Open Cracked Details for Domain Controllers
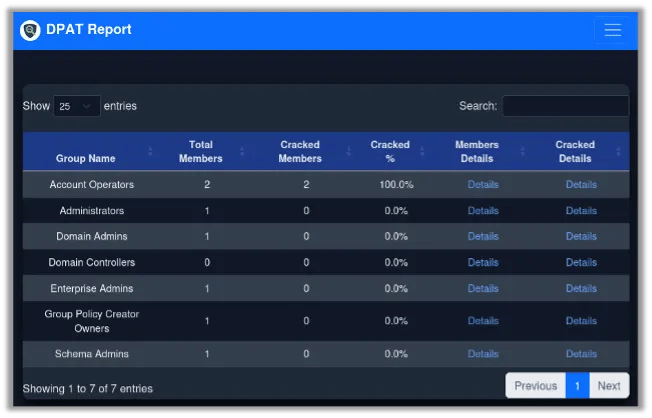 (581, 262)
